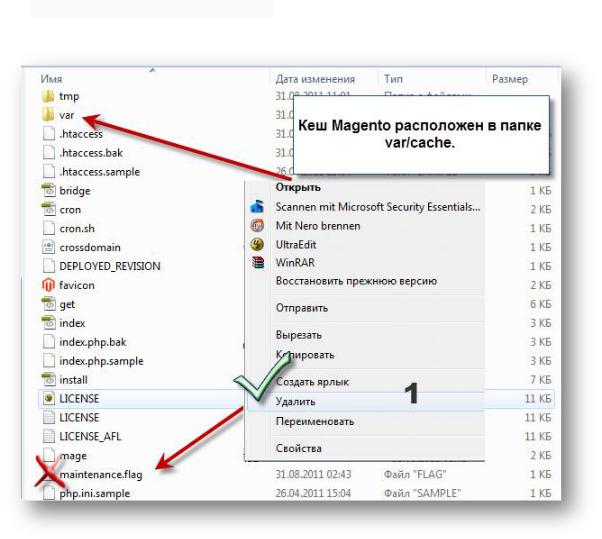Click the index PHP file icon
602x539 pixels.
click(x=49, y=323)
